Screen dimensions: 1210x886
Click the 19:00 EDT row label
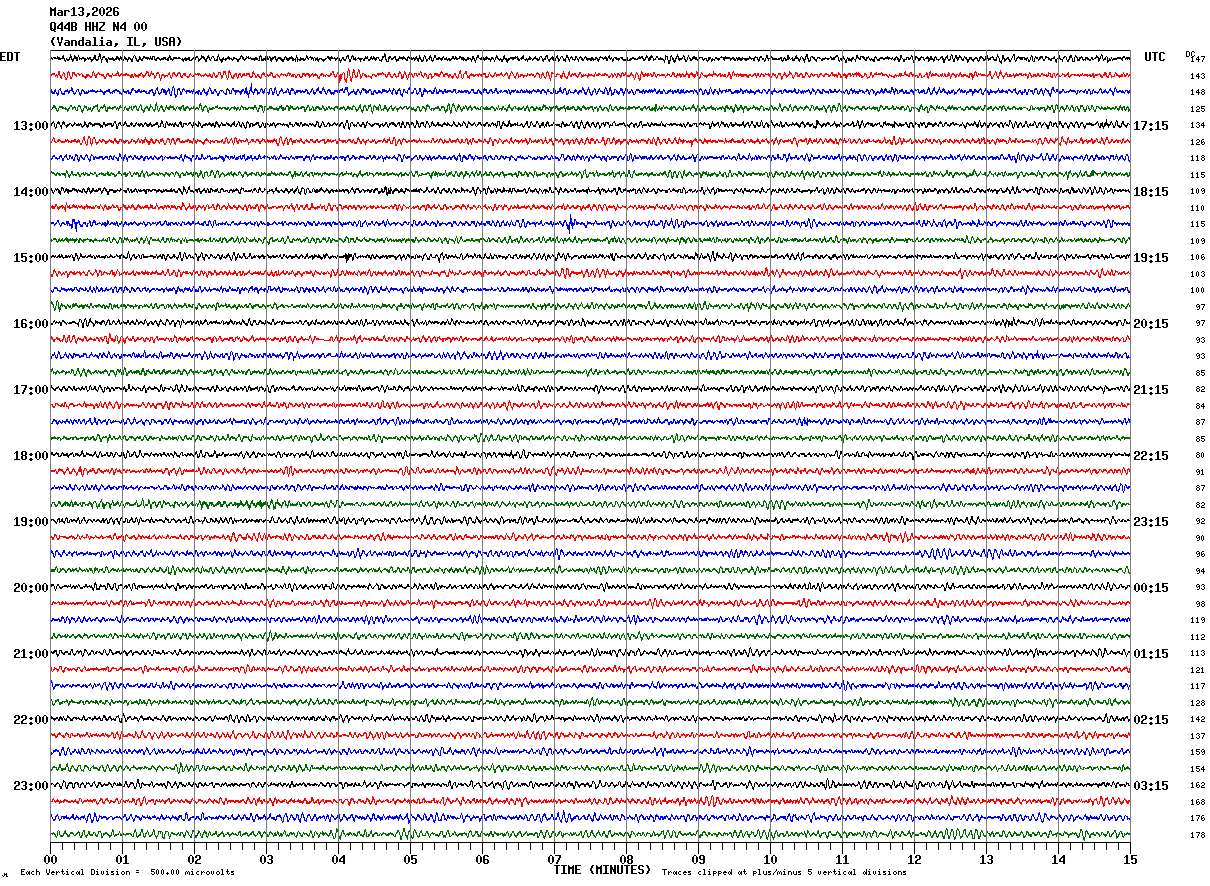pos(30,522)
